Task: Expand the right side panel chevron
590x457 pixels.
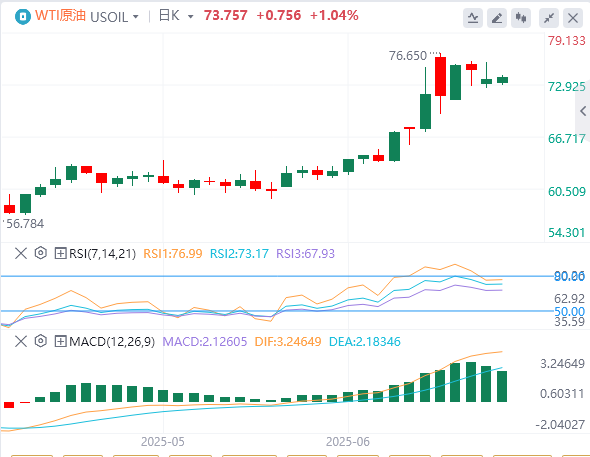Action: [583, 111]
